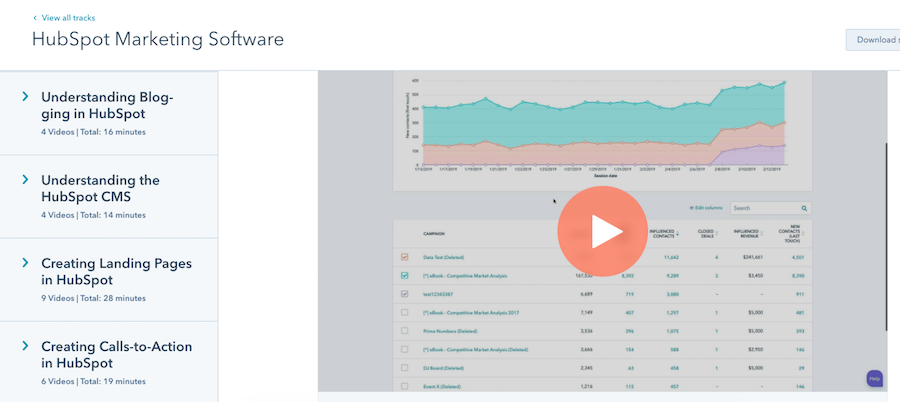Go back via View all tracks link
The image size is (900, 402).
(68, 18)
